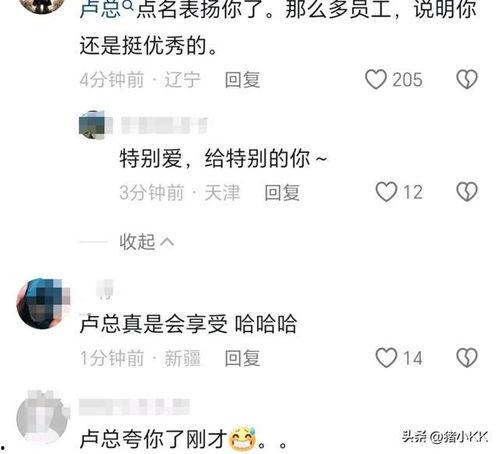Dislike the Xinjiang comment
This screenshot has height=454, width=499.
pos(467,358)
